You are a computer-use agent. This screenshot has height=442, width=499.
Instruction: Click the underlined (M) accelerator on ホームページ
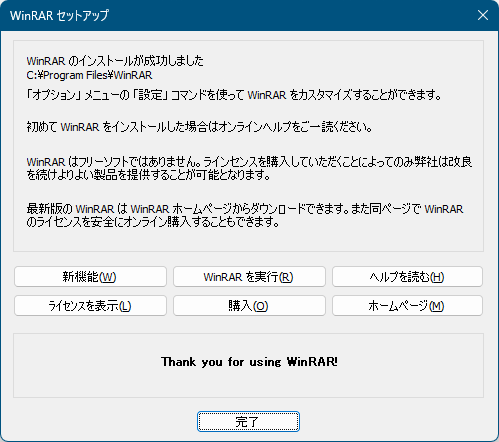pyautogui.click(x=436, y=306)
